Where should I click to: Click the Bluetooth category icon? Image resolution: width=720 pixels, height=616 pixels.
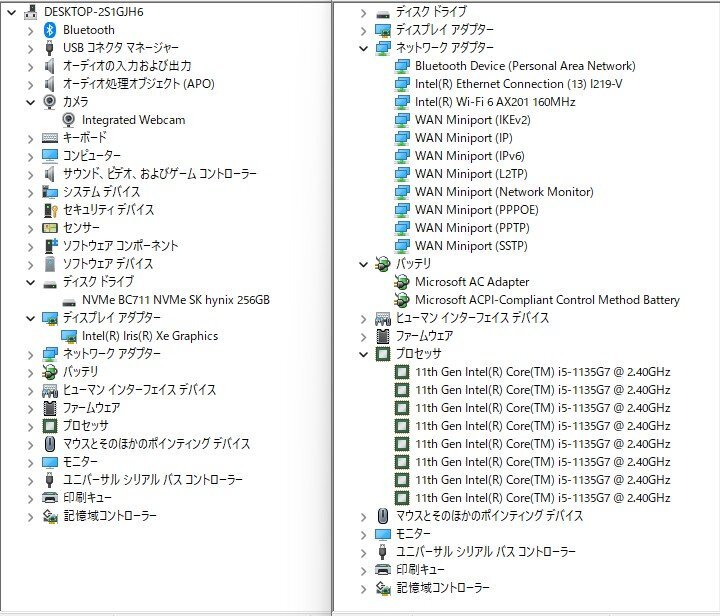50,30
